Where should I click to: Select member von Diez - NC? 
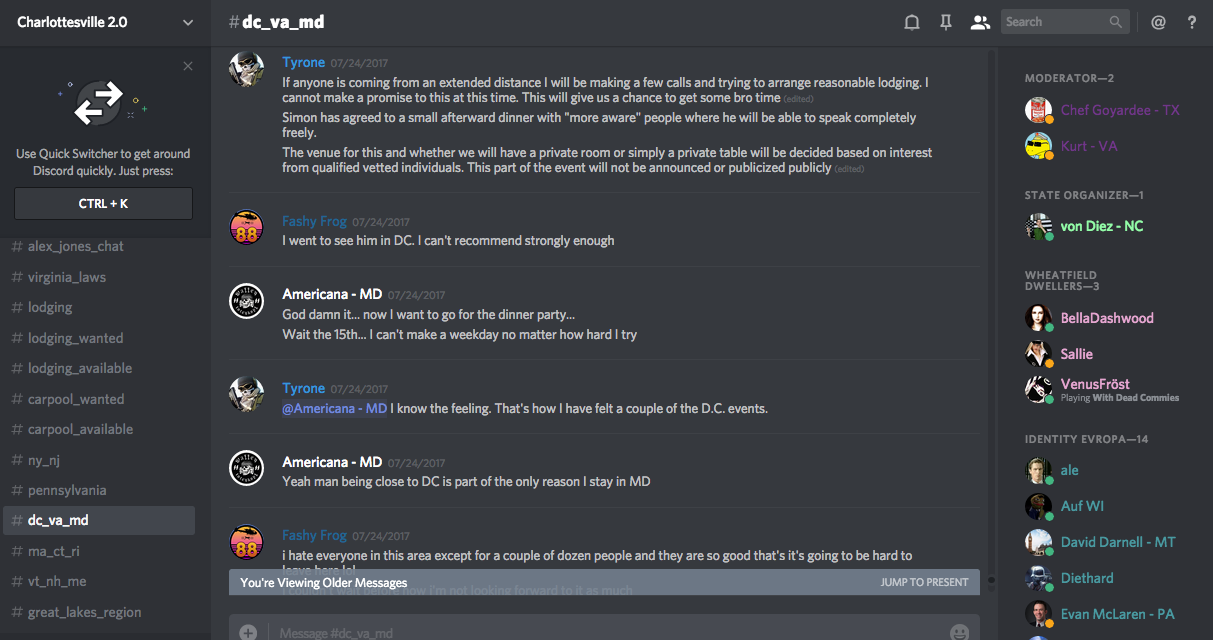(1101, 226)
